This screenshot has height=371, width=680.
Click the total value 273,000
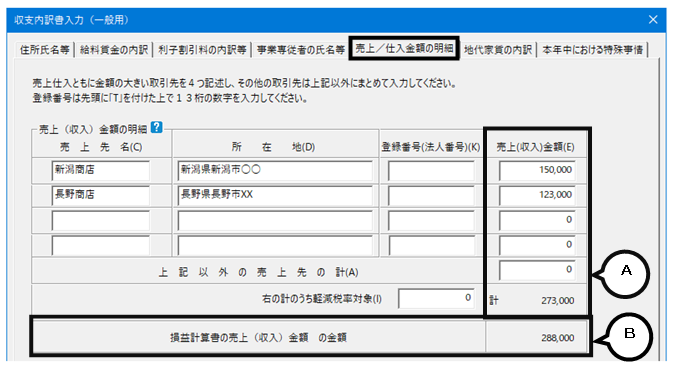[558, 300]
